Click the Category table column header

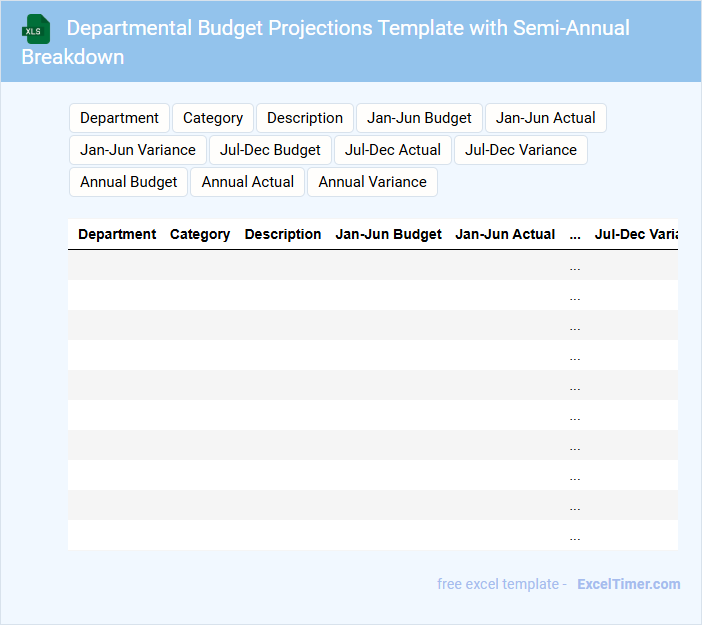coord(200,234)
